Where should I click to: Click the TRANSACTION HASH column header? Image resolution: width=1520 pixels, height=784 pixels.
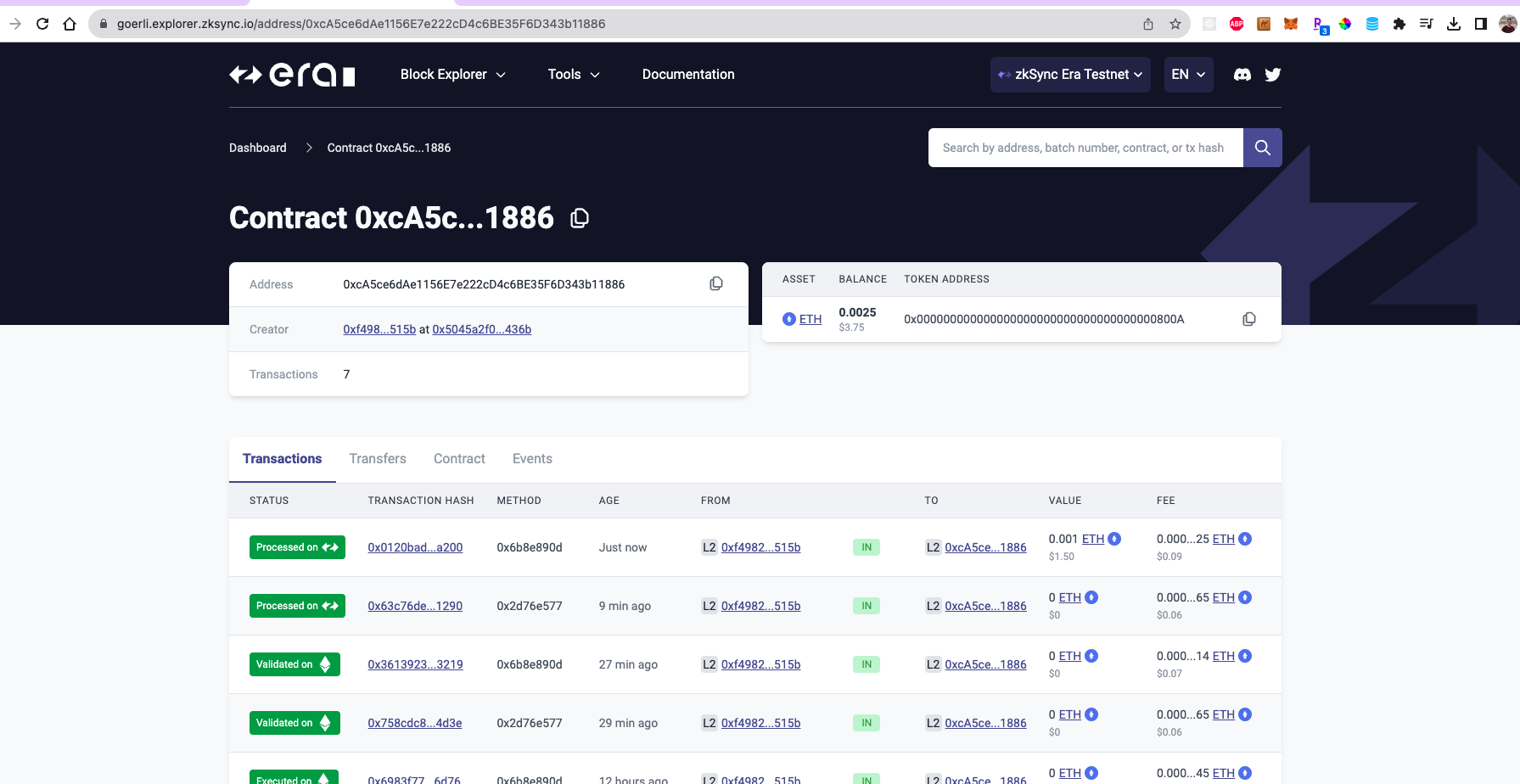421,501
